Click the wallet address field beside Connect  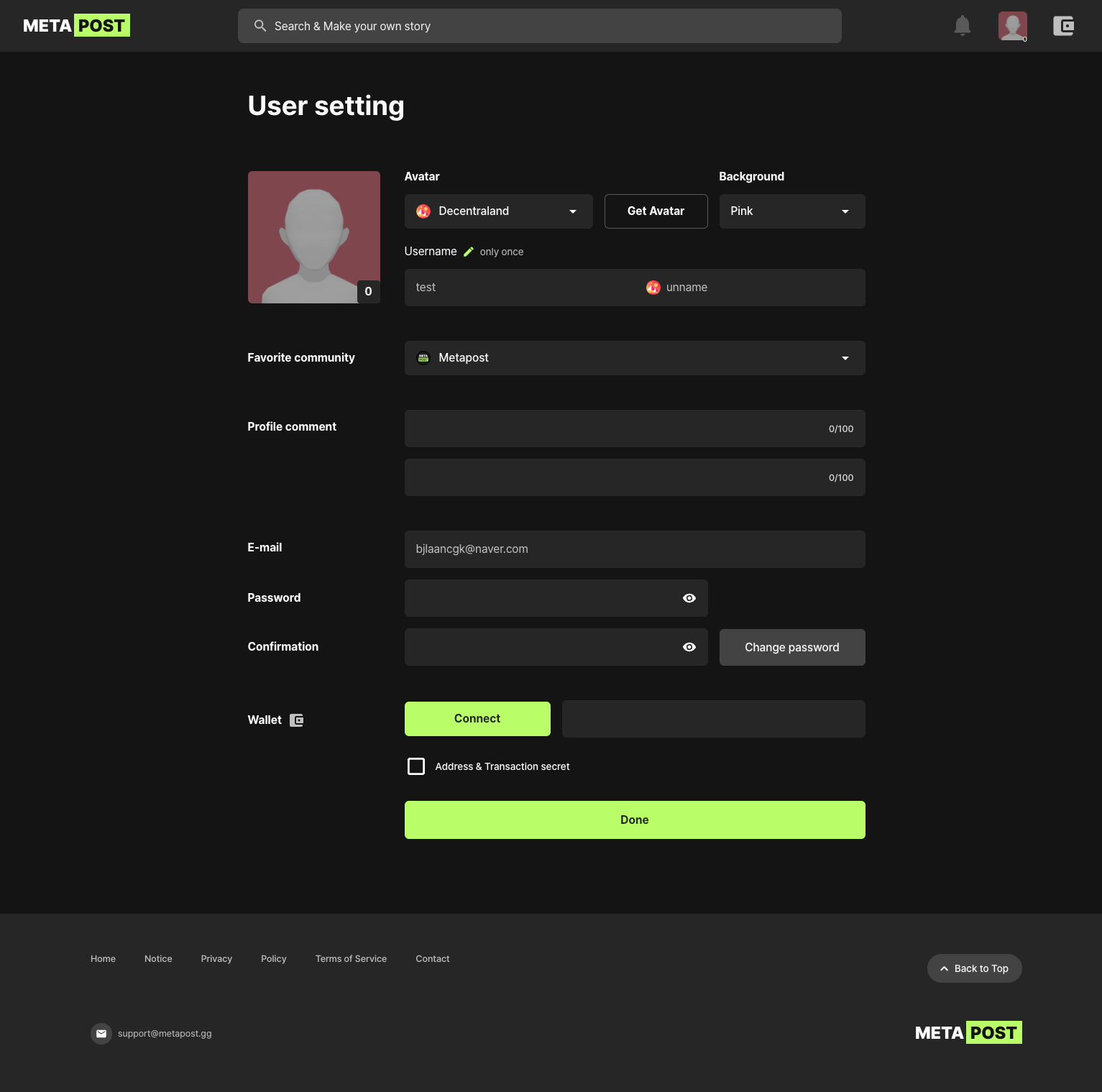(x=714, y=719)
